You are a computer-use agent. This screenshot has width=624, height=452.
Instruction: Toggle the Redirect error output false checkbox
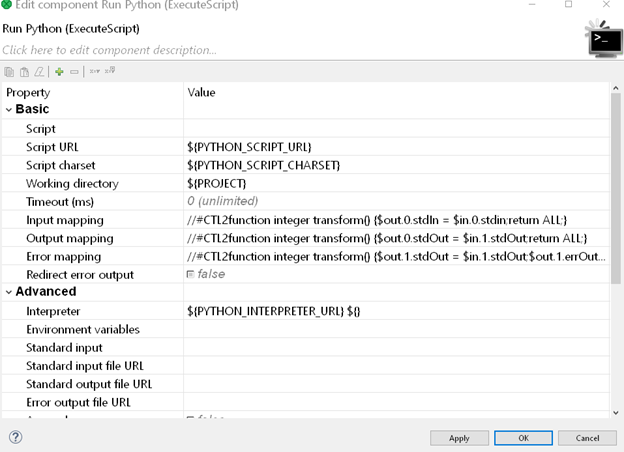tap(190, 274)
